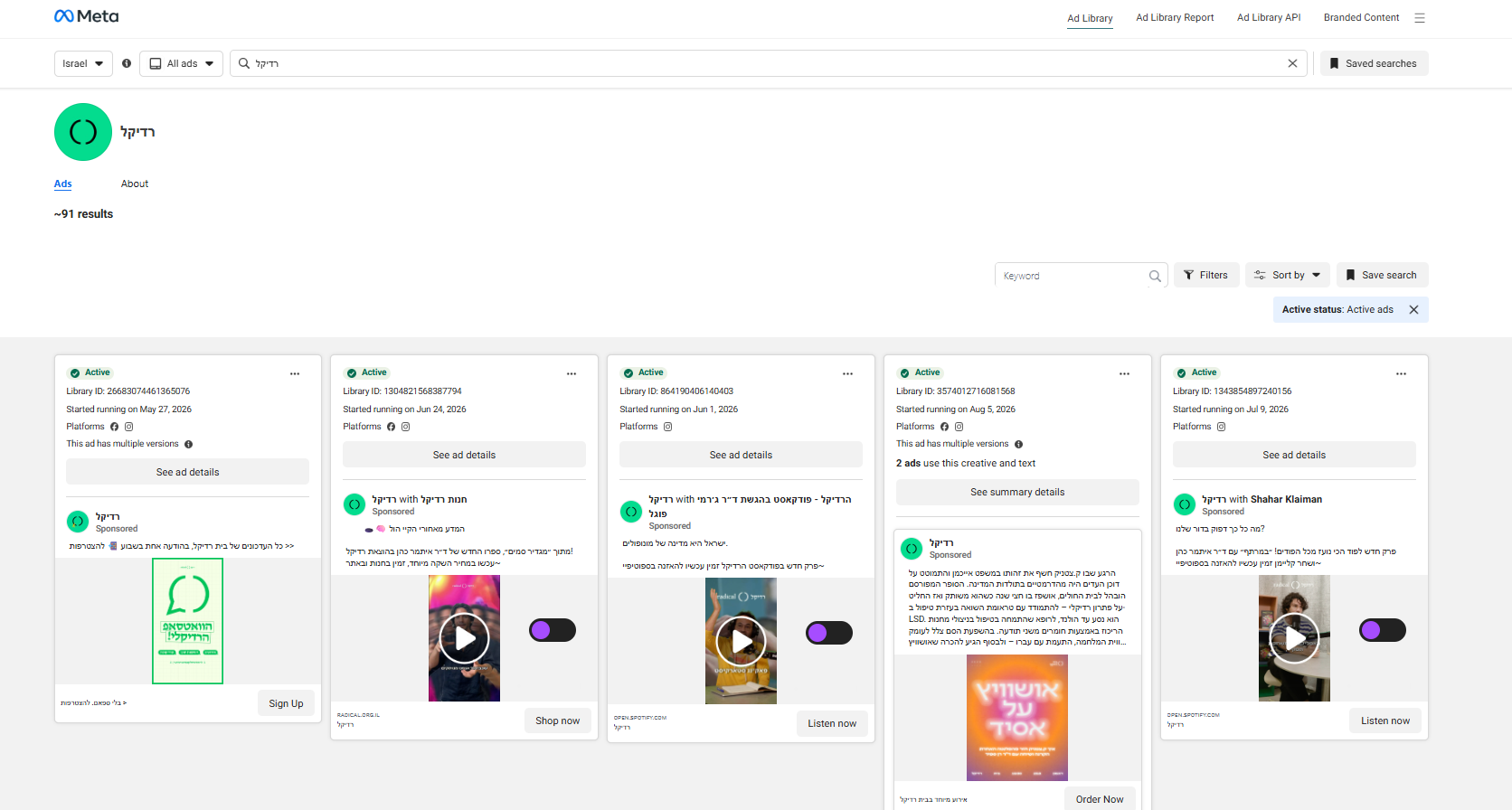Screen dimensions: 1512x810
Task: Click the info icon beside Israel
Action: pos(127,63)
